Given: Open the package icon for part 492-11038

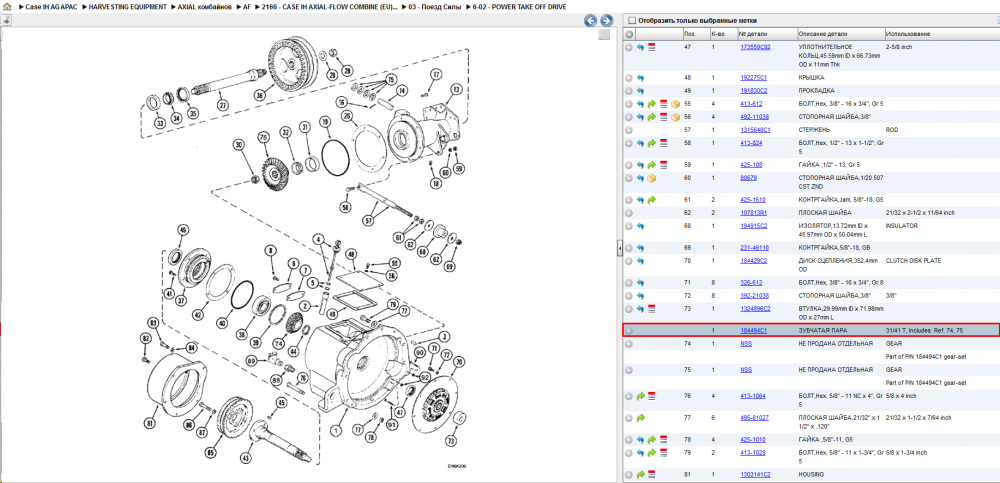Looking at the screenshot, I should 674,117.
